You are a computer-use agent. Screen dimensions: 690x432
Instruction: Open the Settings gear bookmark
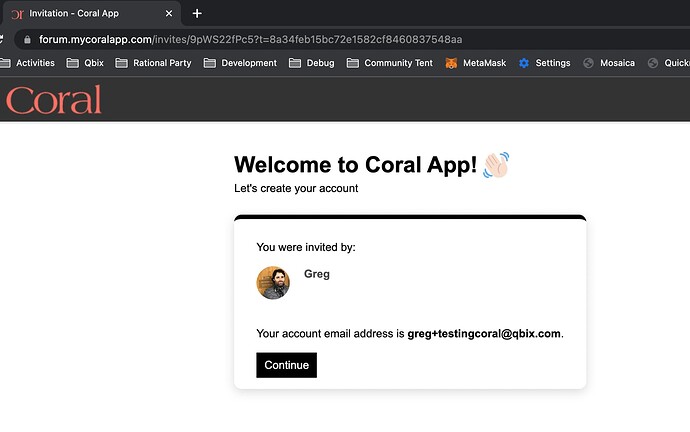[x=544, y=63]
